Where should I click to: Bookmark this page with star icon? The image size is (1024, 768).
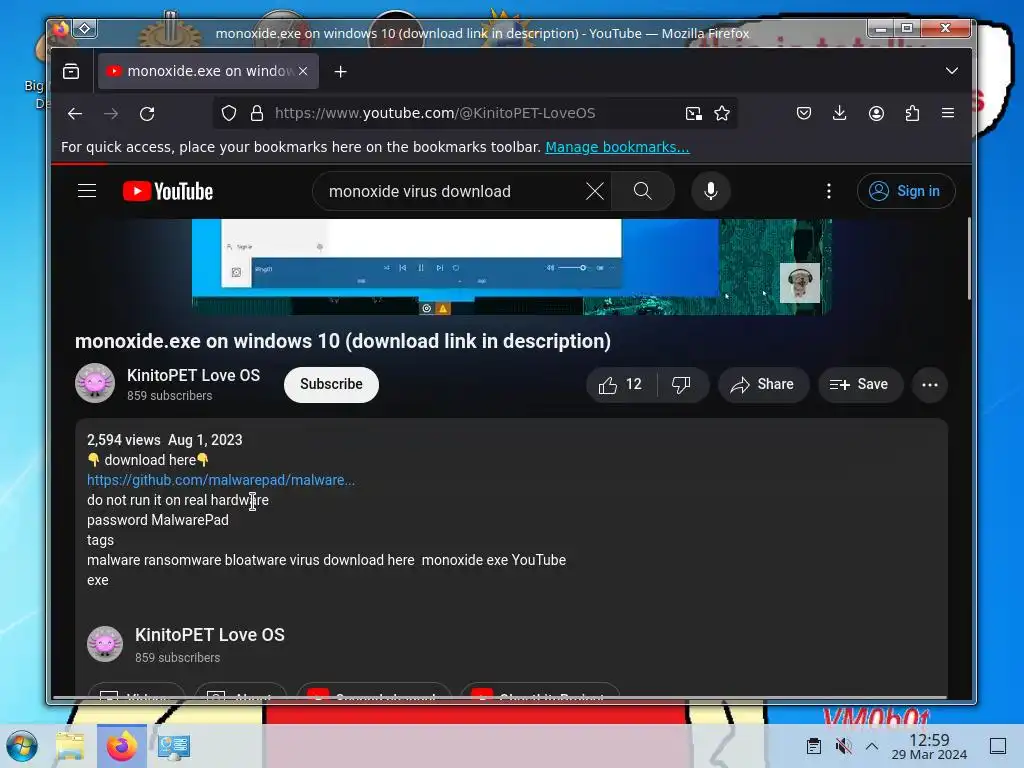tap(722, 114)
